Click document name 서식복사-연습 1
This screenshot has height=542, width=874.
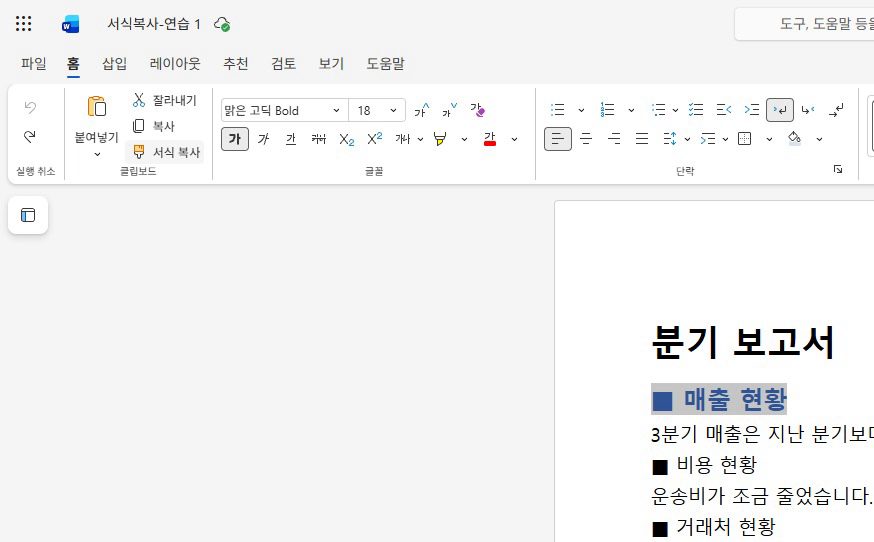point(153,24)
